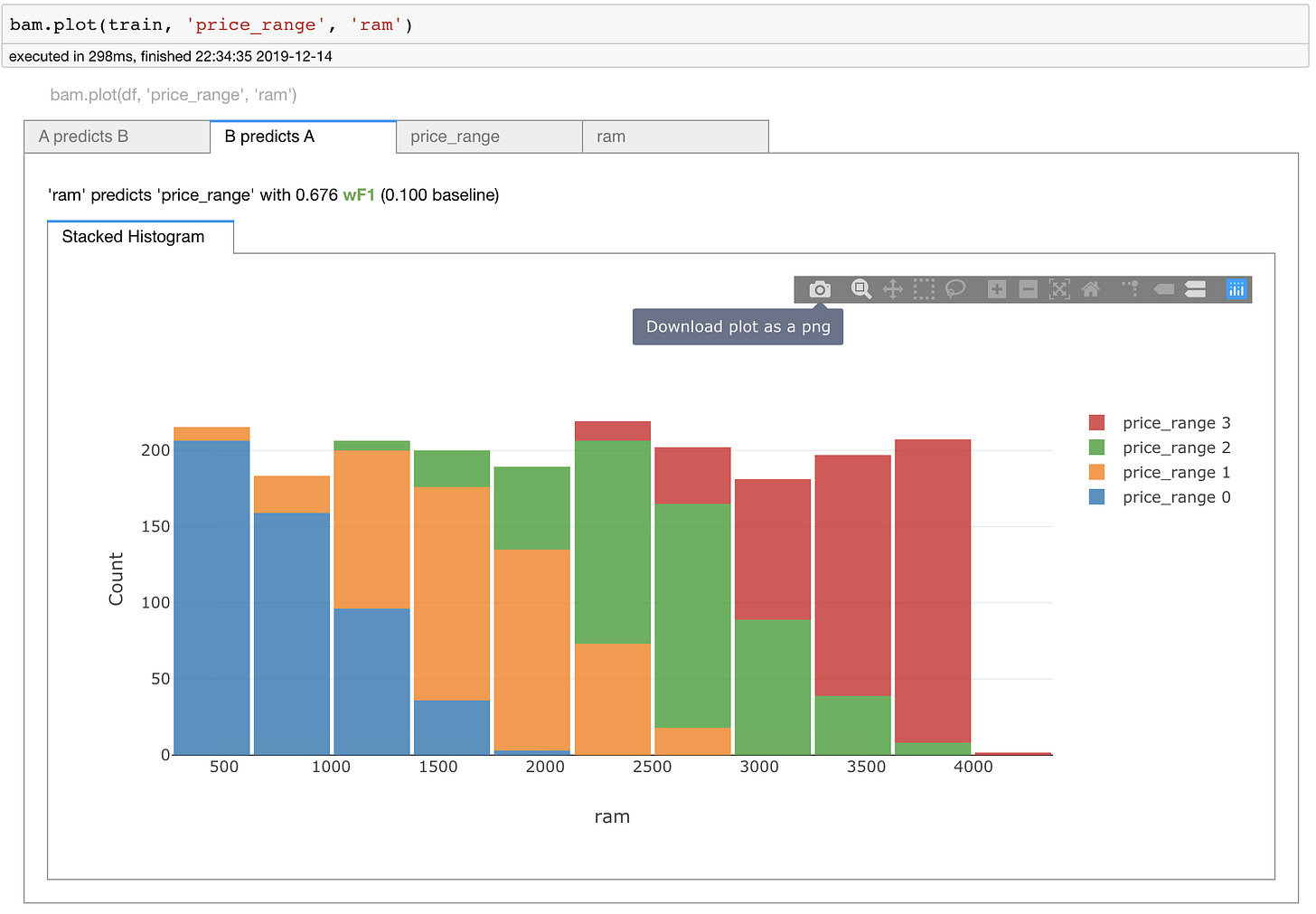Image resolution: width=1316 pixels, height=914 pixels.
Task: Select the 'B predicts A' tab
Action: pos(304,137)
